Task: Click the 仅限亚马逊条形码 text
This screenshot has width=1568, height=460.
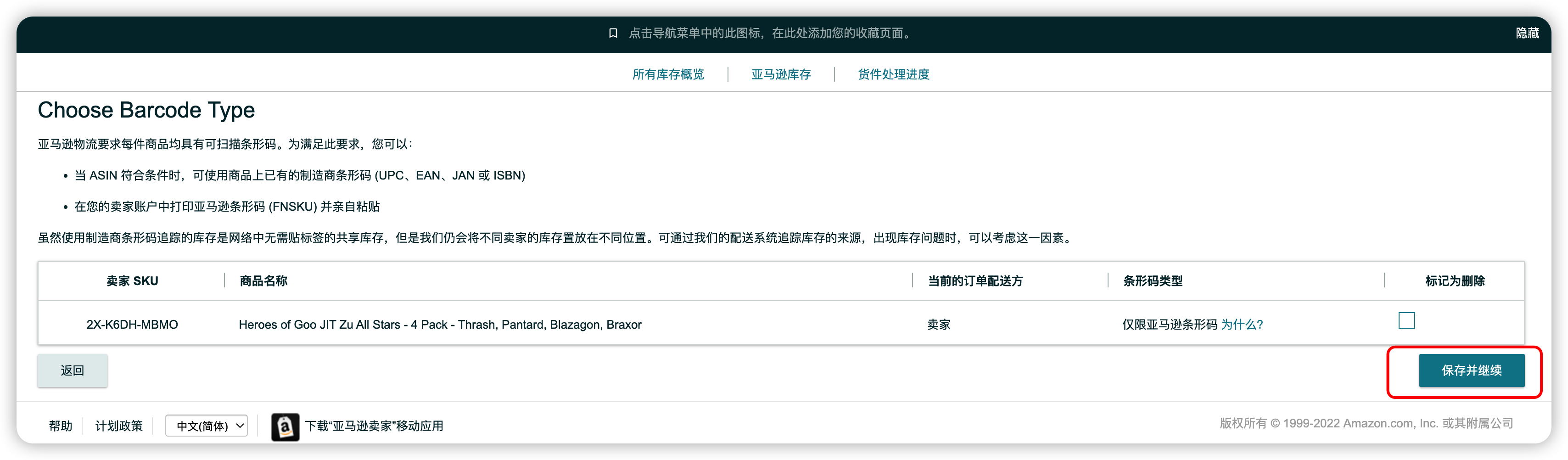Action: pyautogui.click(x=1169, y=324)
